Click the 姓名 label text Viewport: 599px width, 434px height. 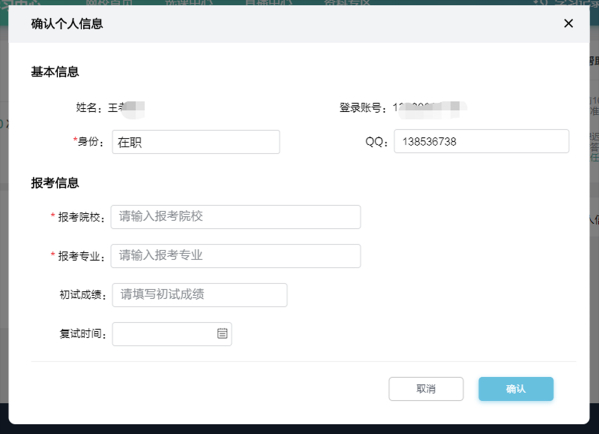pyautogui.click(x=86, y=108)
